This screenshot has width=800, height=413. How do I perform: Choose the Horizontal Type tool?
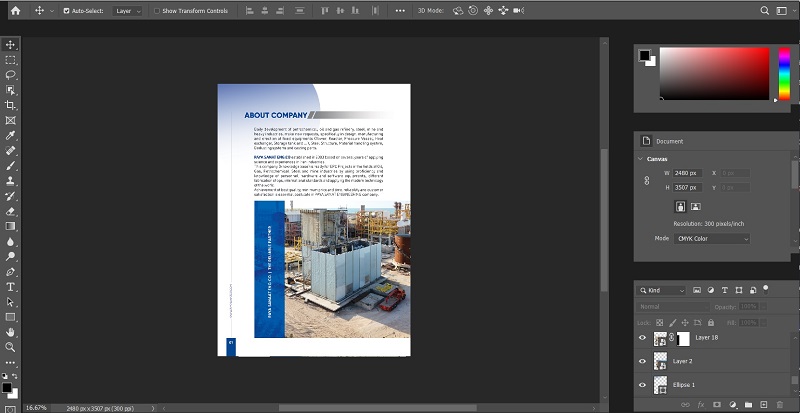[x=10, y=287]
